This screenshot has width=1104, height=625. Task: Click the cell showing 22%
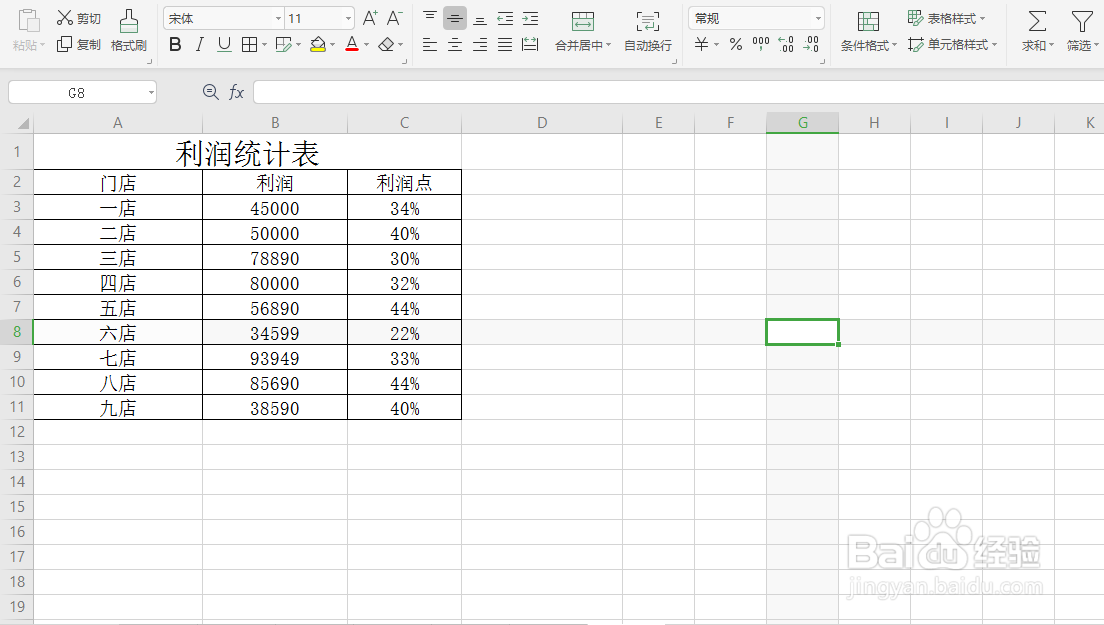[404, 333]
